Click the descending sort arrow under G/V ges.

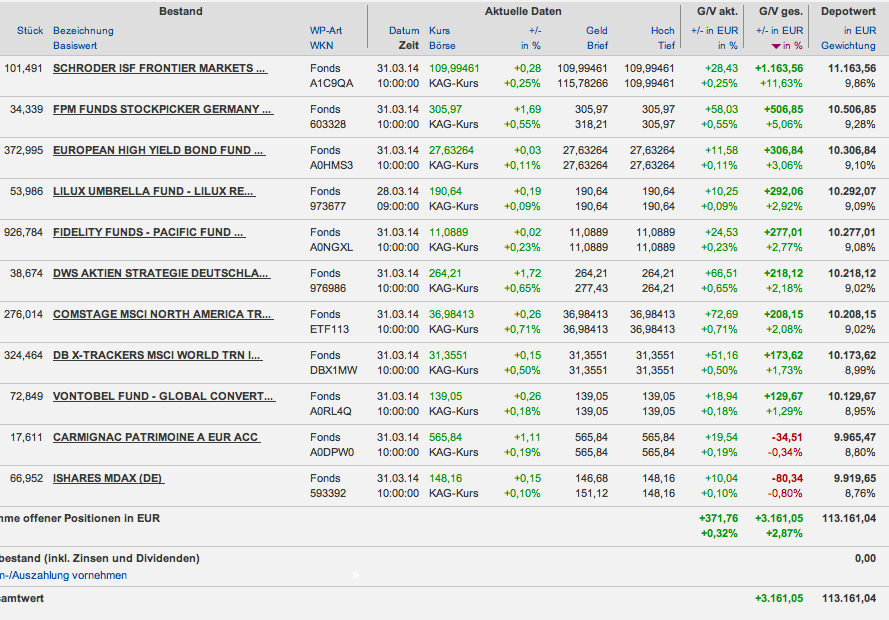[x=775, y=46]
